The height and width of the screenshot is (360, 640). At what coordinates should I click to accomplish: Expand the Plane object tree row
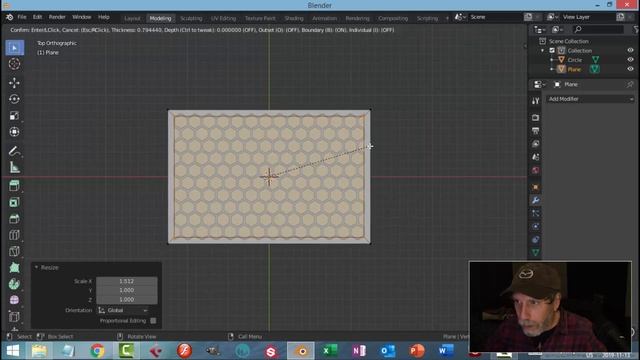point(552,69)
